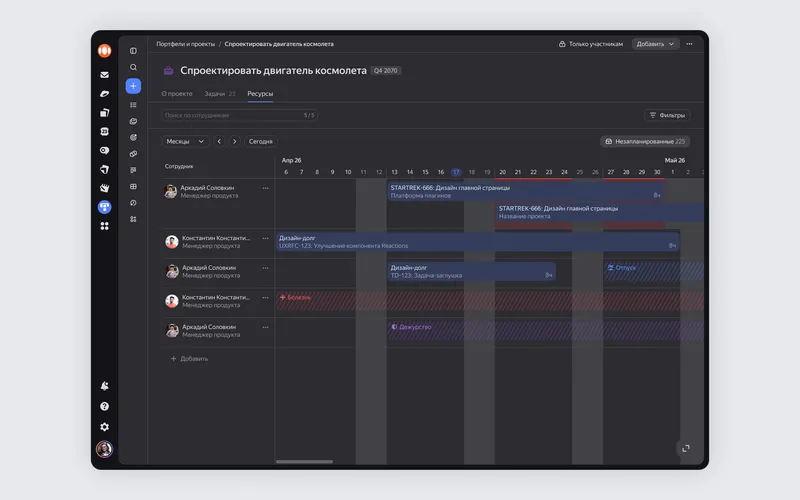Click the help question mark icon

[105, 406]
